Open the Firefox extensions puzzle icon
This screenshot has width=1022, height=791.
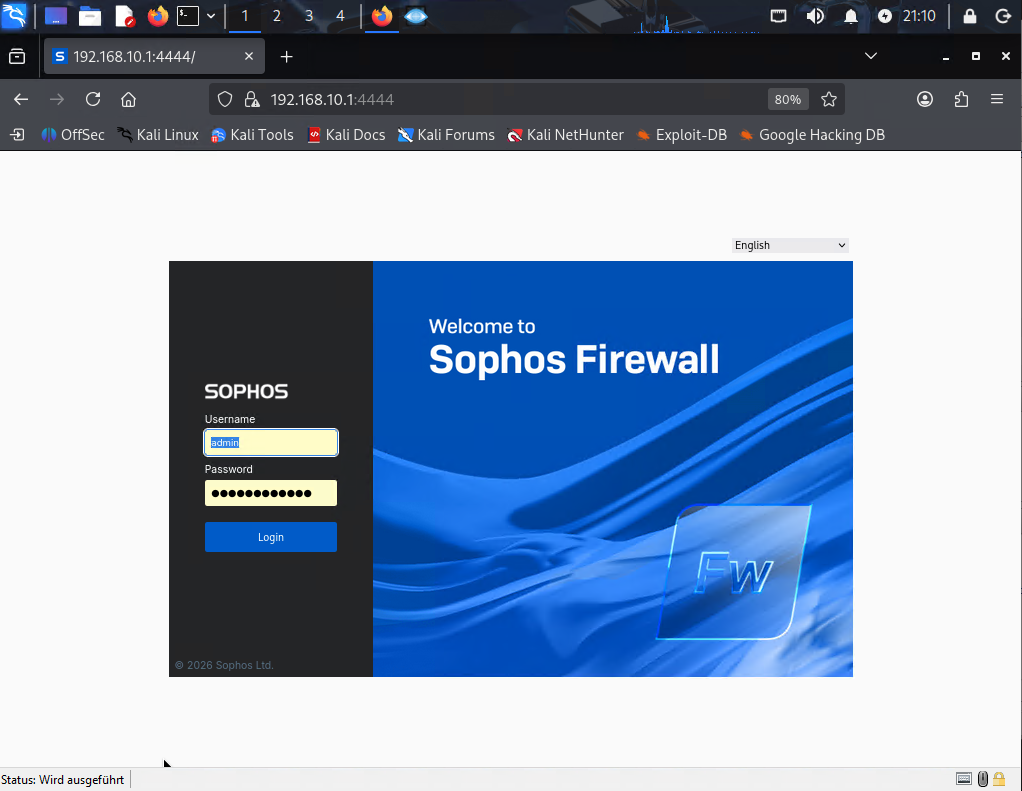(961, 99)
